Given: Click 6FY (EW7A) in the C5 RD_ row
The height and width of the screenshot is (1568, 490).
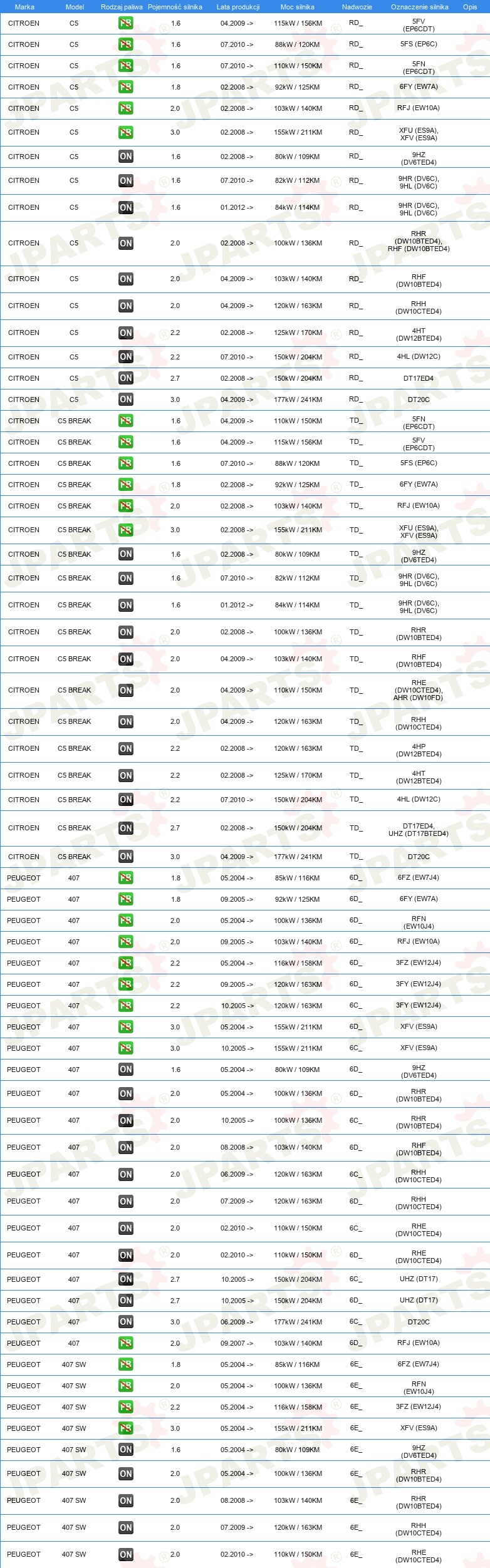Looking at the screenshot, I should 419,87.
